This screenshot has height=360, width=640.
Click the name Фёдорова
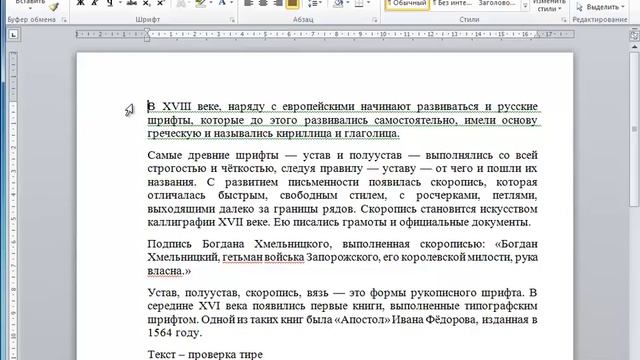(x=451, y=320)
